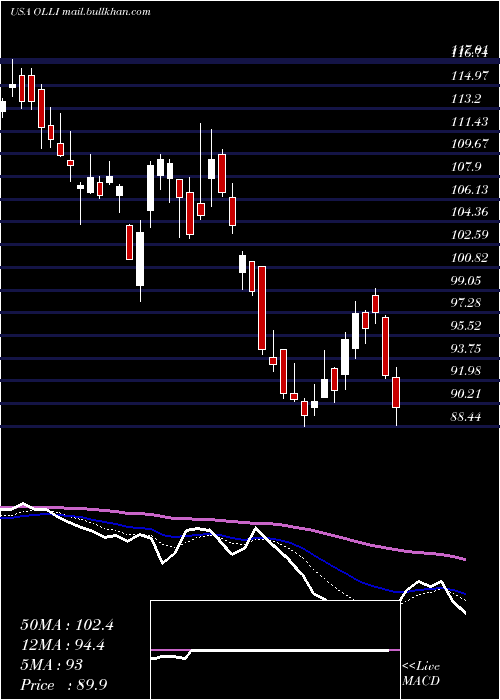Click the 88.44 price axis label
Screen dimensions: 500x700
(467, 417)
